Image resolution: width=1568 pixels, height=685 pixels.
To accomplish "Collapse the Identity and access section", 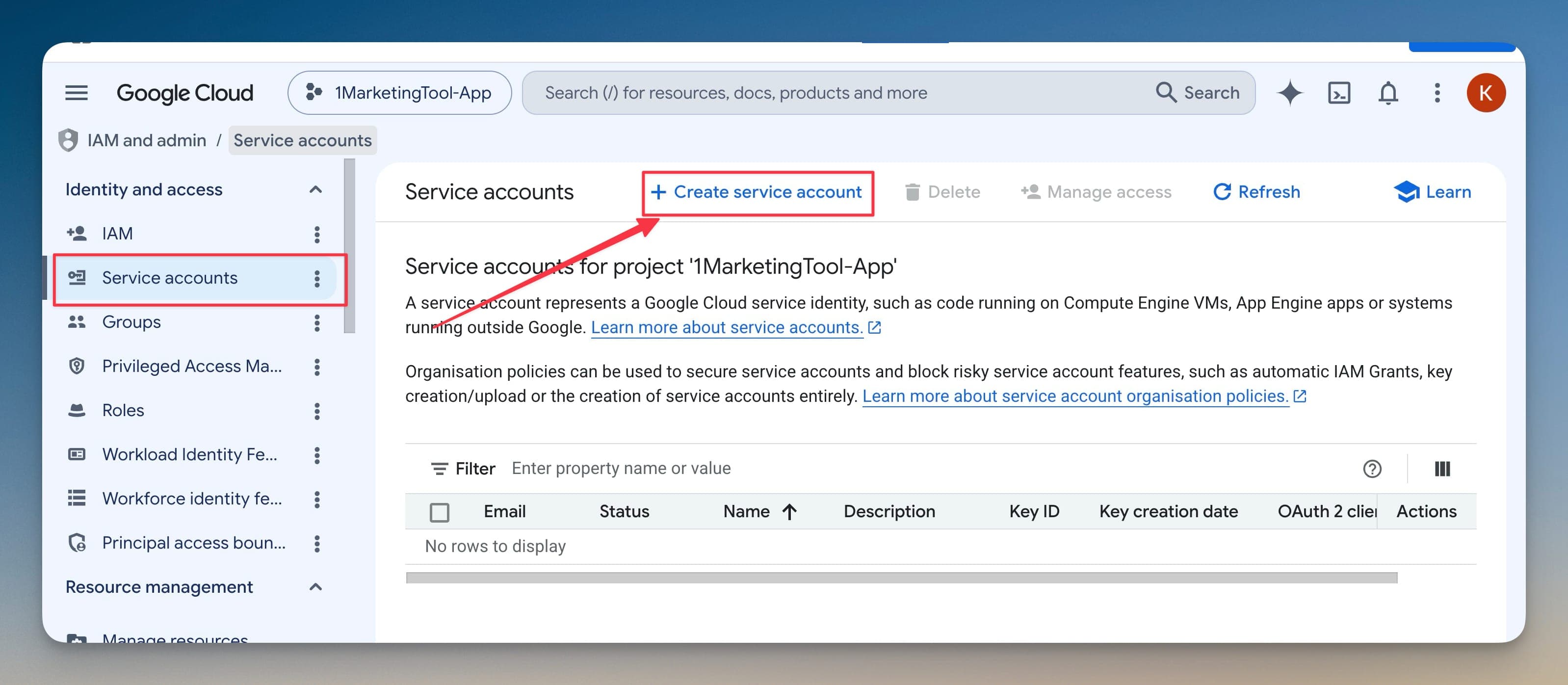I will 315,189.
